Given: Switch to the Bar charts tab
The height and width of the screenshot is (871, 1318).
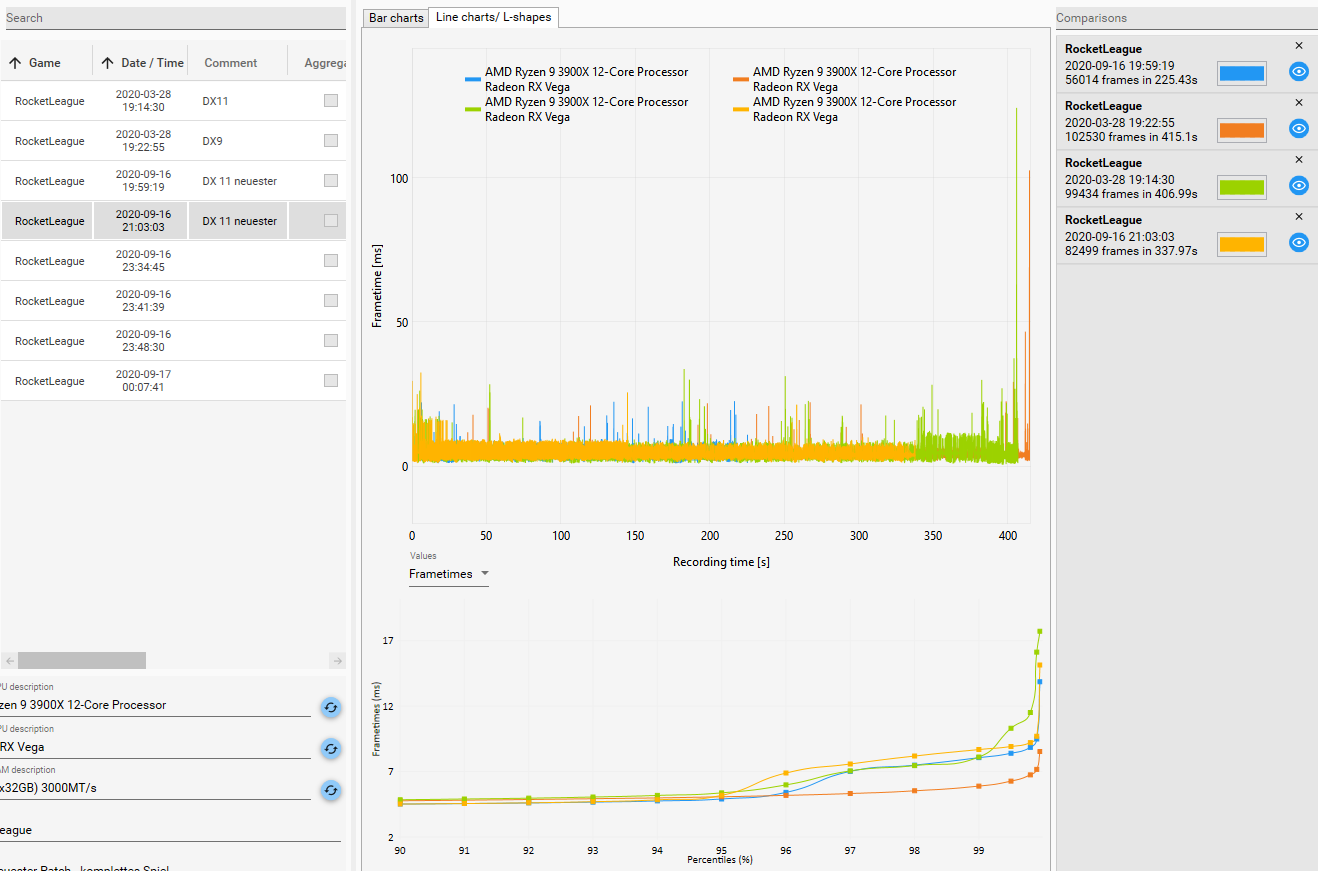Looking at the screenshot, I should pyautogui.click(x=396, y=18).
